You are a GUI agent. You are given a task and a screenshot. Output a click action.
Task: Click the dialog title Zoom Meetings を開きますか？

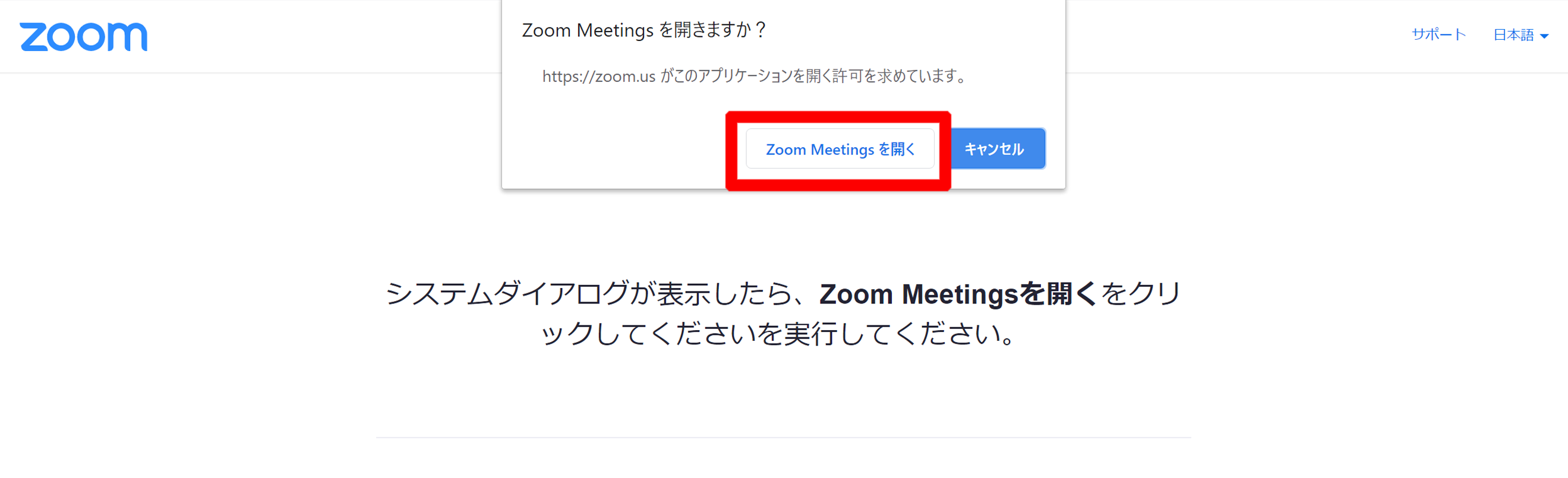click(x=645, y=30)
